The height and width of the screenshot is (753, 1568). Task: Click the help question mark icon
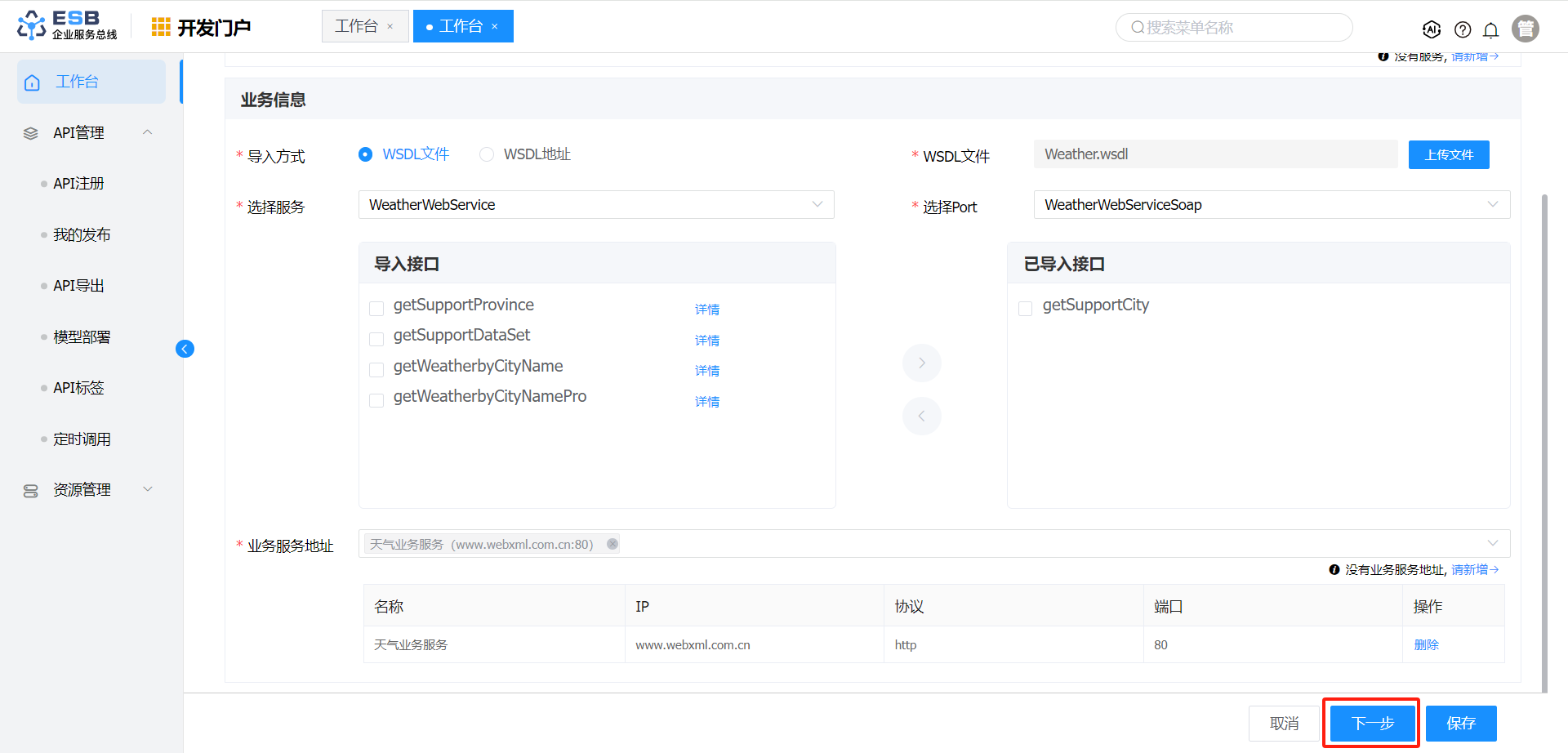click(1463, 29)
